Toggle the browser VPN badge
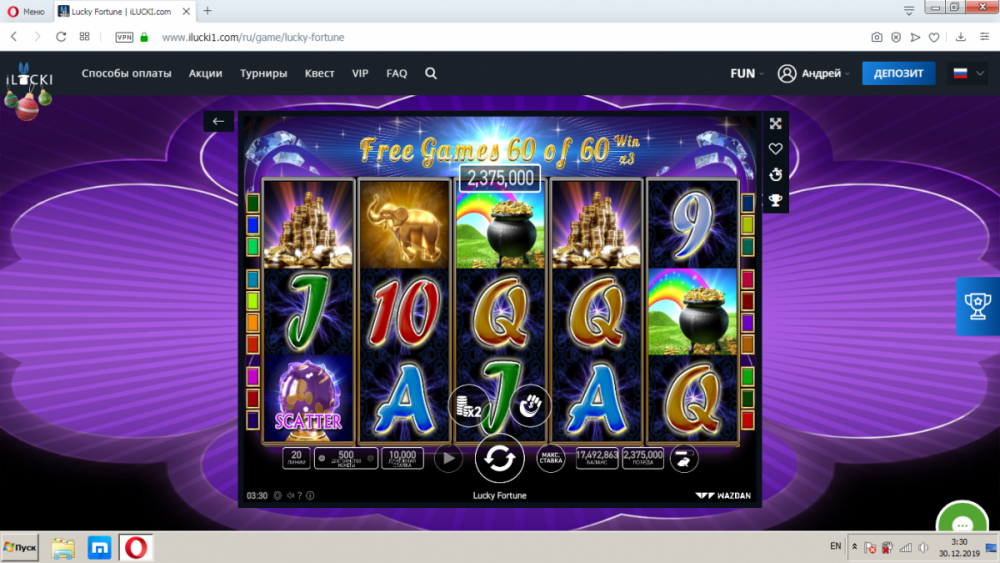1000x563 pixels. (124, 37)
